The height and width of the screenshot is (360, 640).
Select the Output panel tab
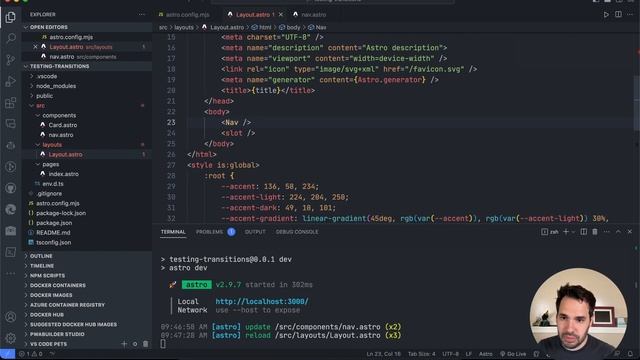pyautogui.click(x=255, y=232)
